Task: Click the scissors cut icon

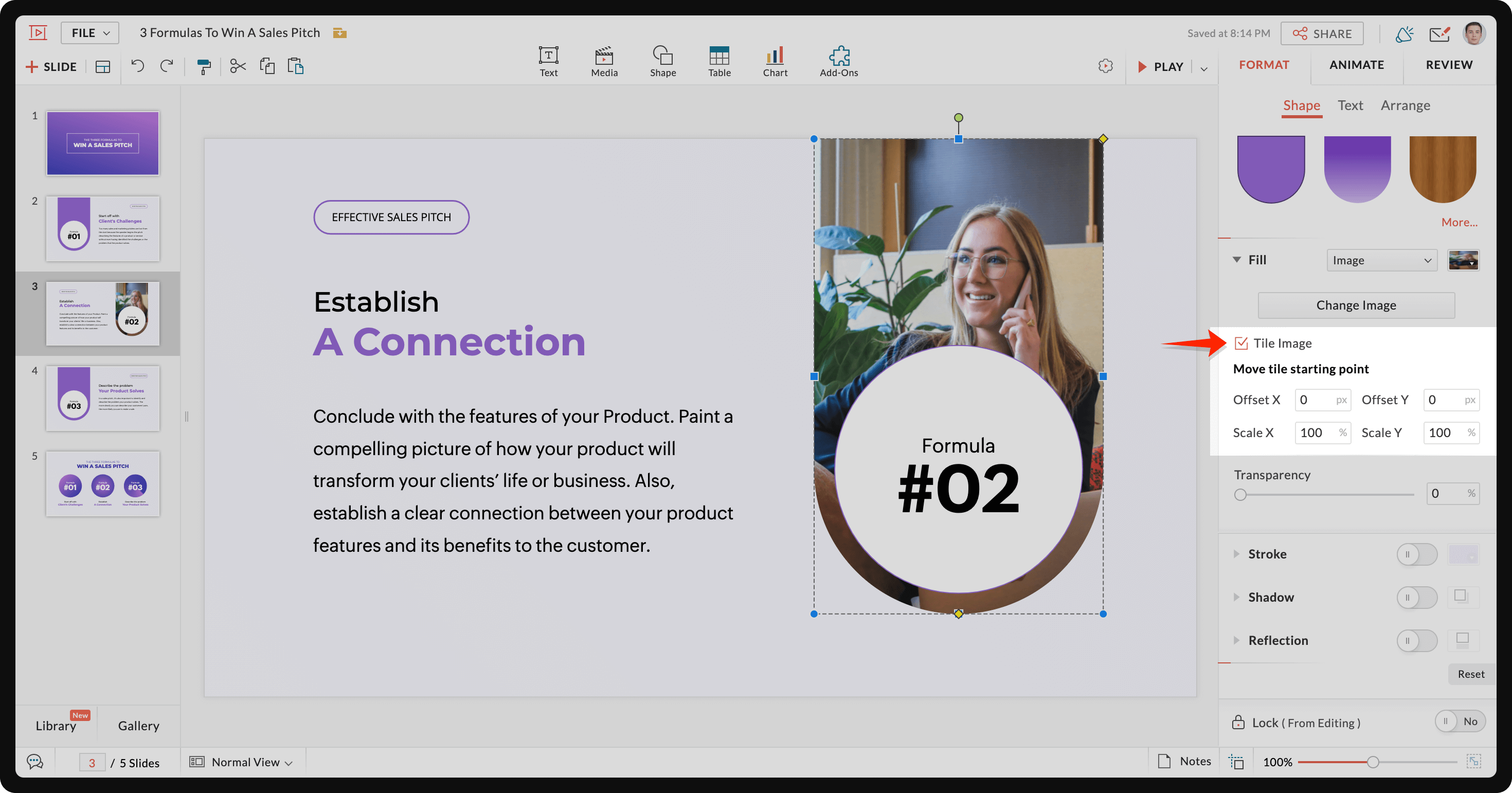Action: [238, 66]
